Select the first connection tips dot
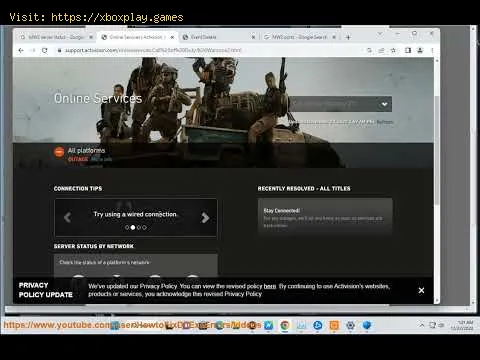480x360 pixels. [x=127, y=228]
